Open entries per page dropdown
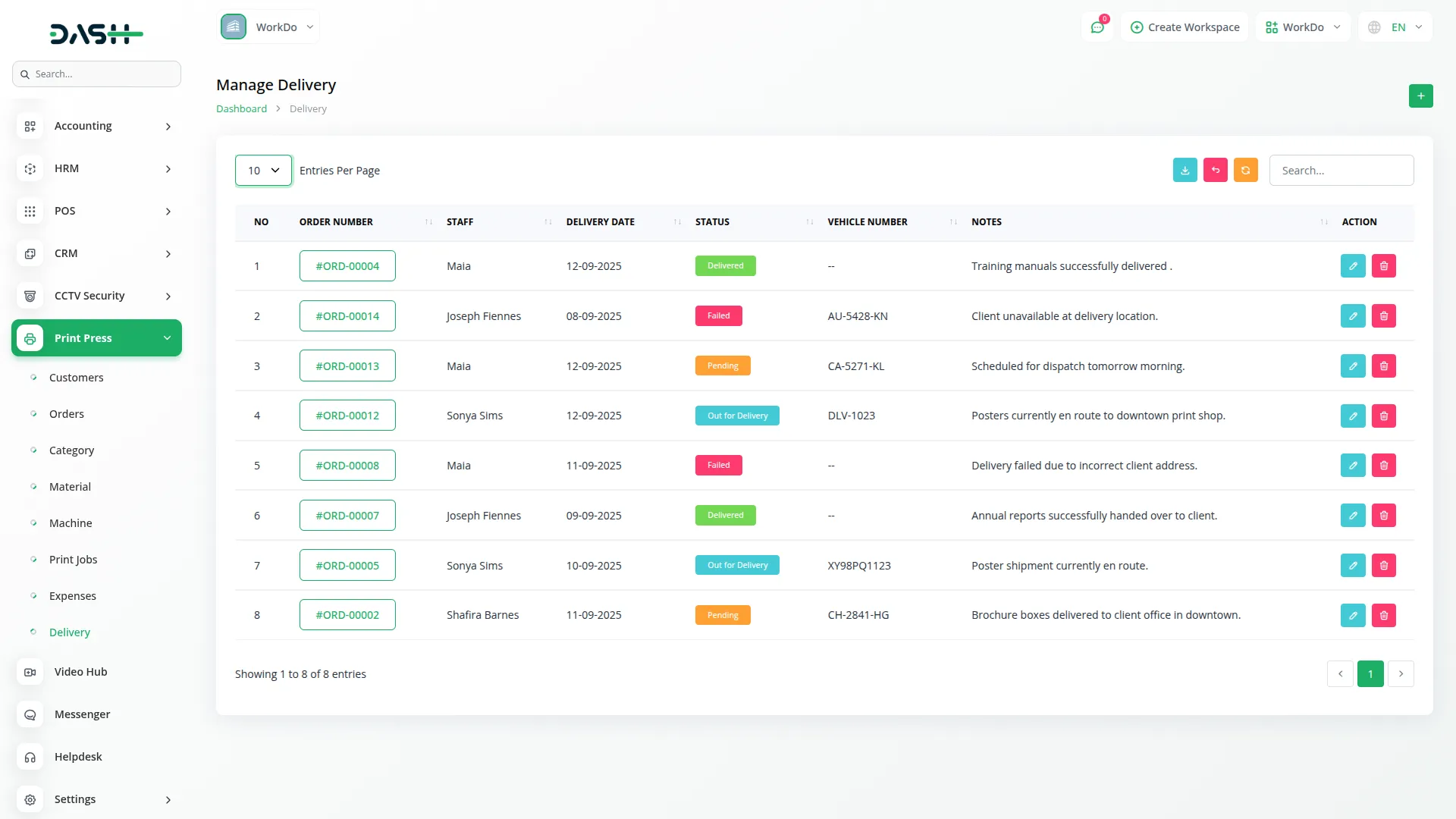Image resolution: width=1456 pixels, height=819 pixels. (263, 171)
